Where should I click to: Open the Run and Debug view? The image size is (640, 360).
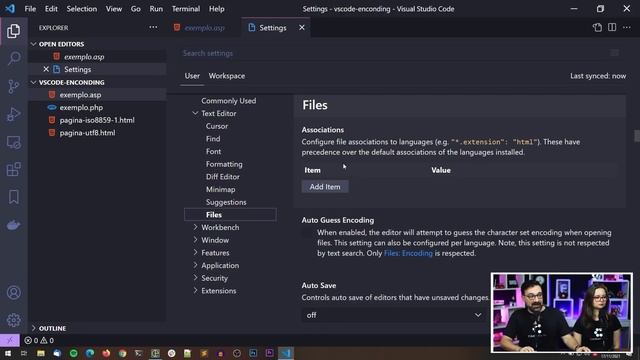click(x=13, y=114)
